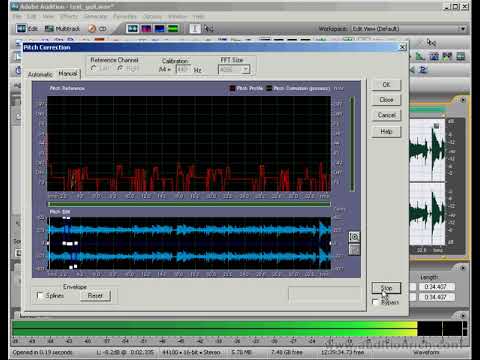
Task: Open the Options menu
Action: 153,16
